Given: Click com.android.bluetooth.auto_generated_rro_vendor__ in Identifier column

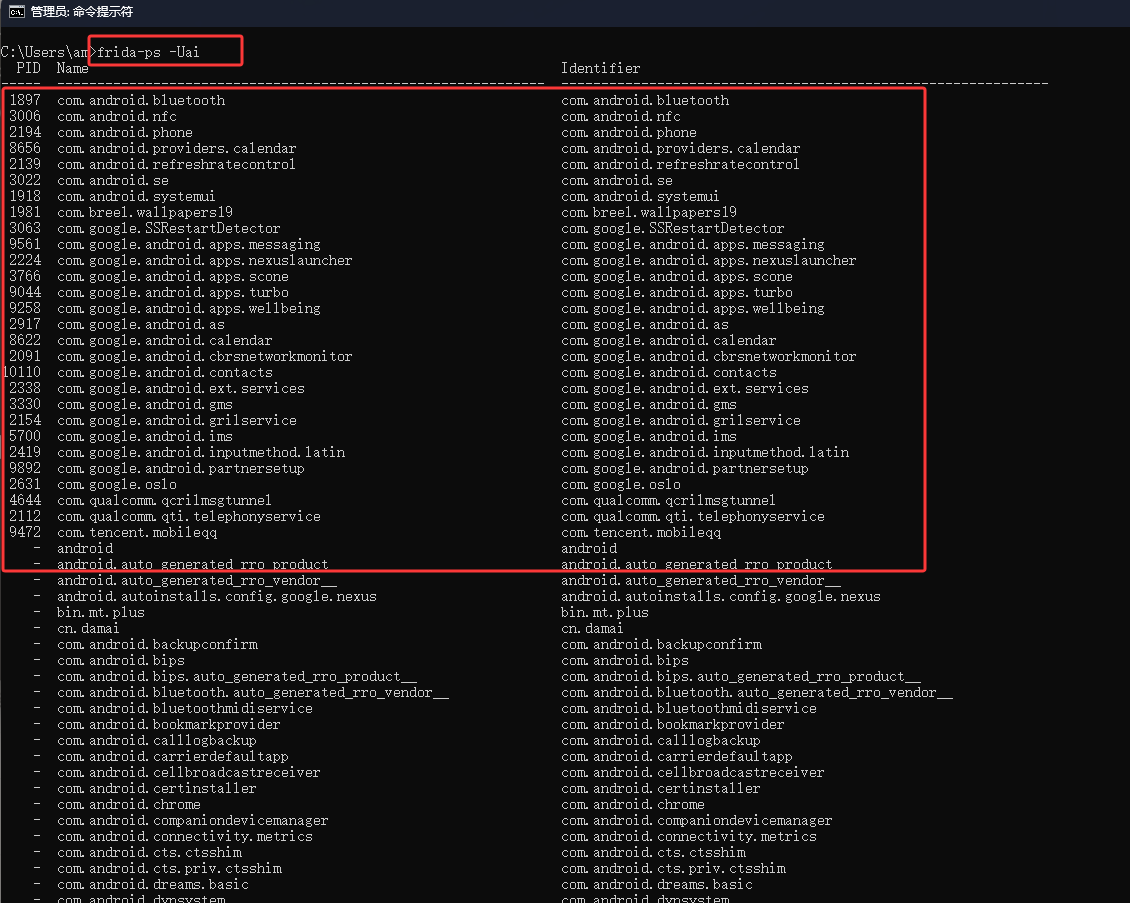Looking at the screenshot, I should (x=757, y=693).
